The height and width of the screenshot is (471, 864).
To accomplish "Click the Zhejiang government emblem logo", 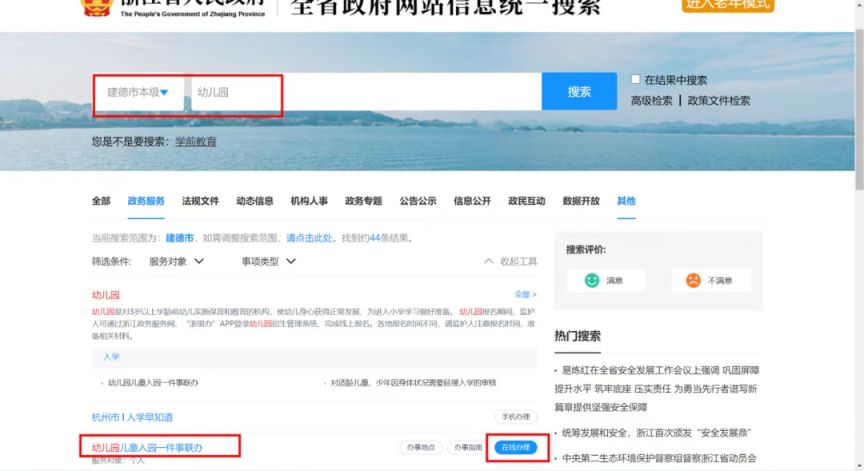I will pos(96,7).
